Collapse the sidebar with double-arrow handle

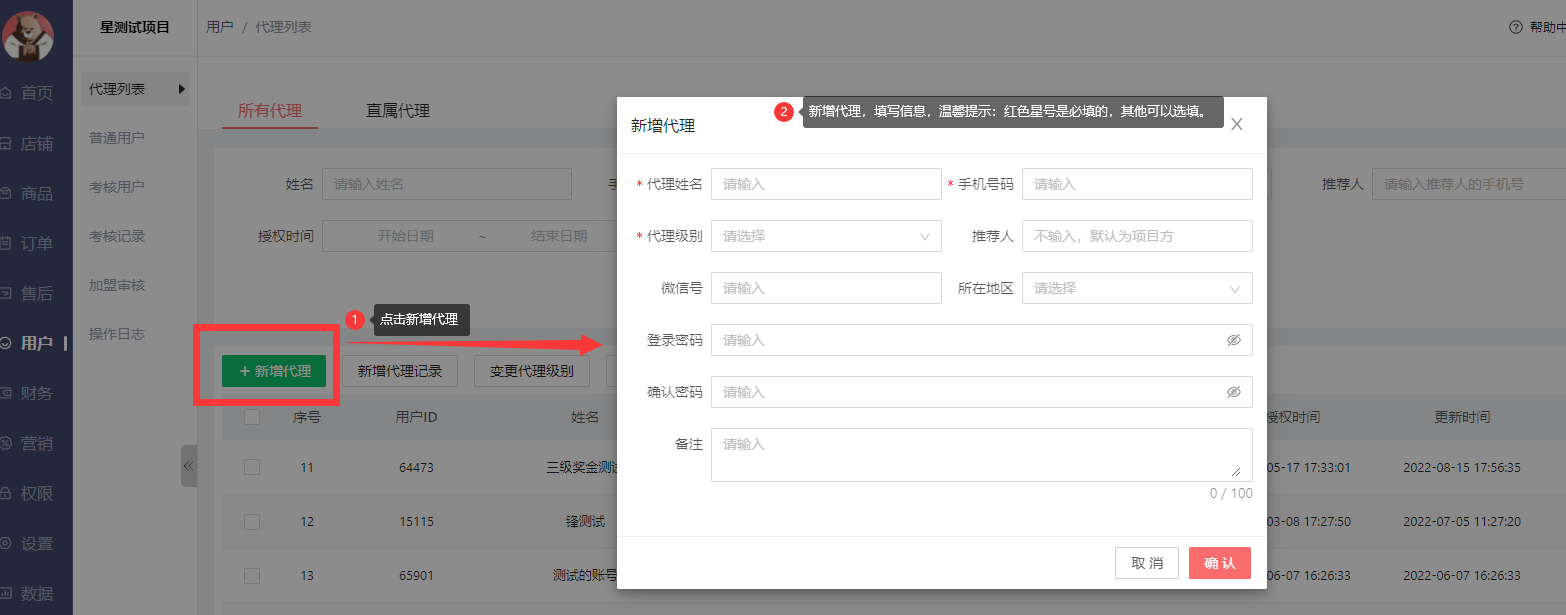click(x=188, y=466)
